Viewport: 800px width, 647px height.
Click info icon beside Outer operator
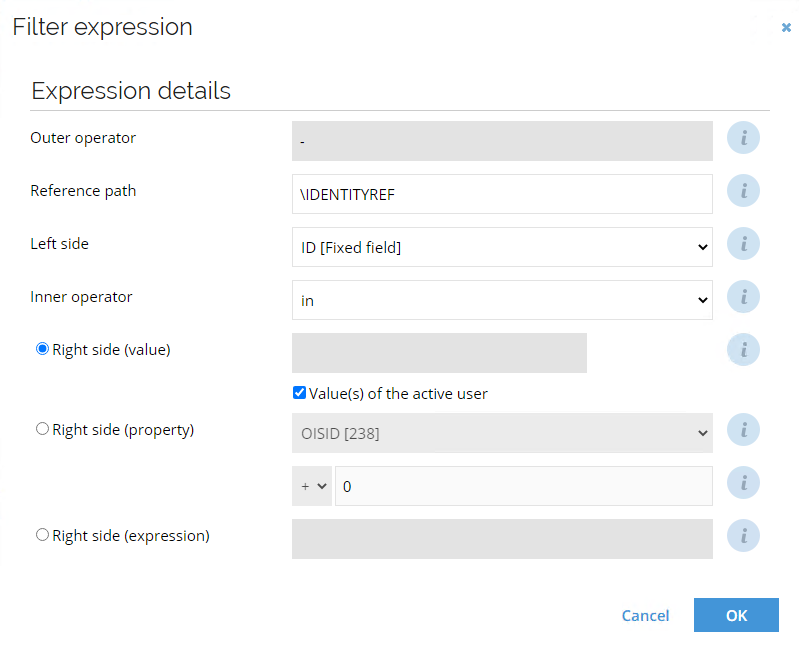(743, 138)
